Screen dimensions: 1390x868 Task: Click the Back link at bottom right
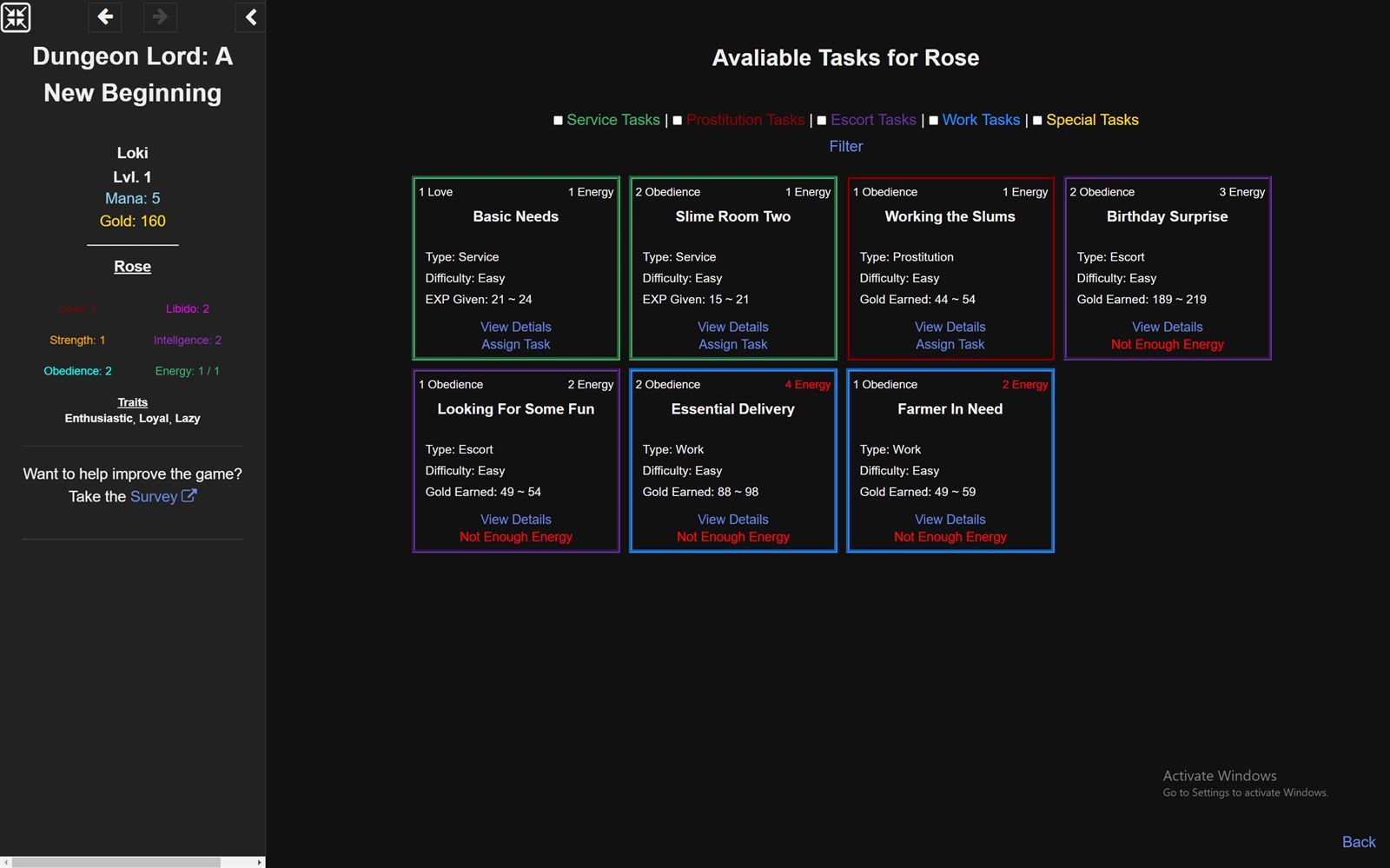click(x=1358, y=842)
